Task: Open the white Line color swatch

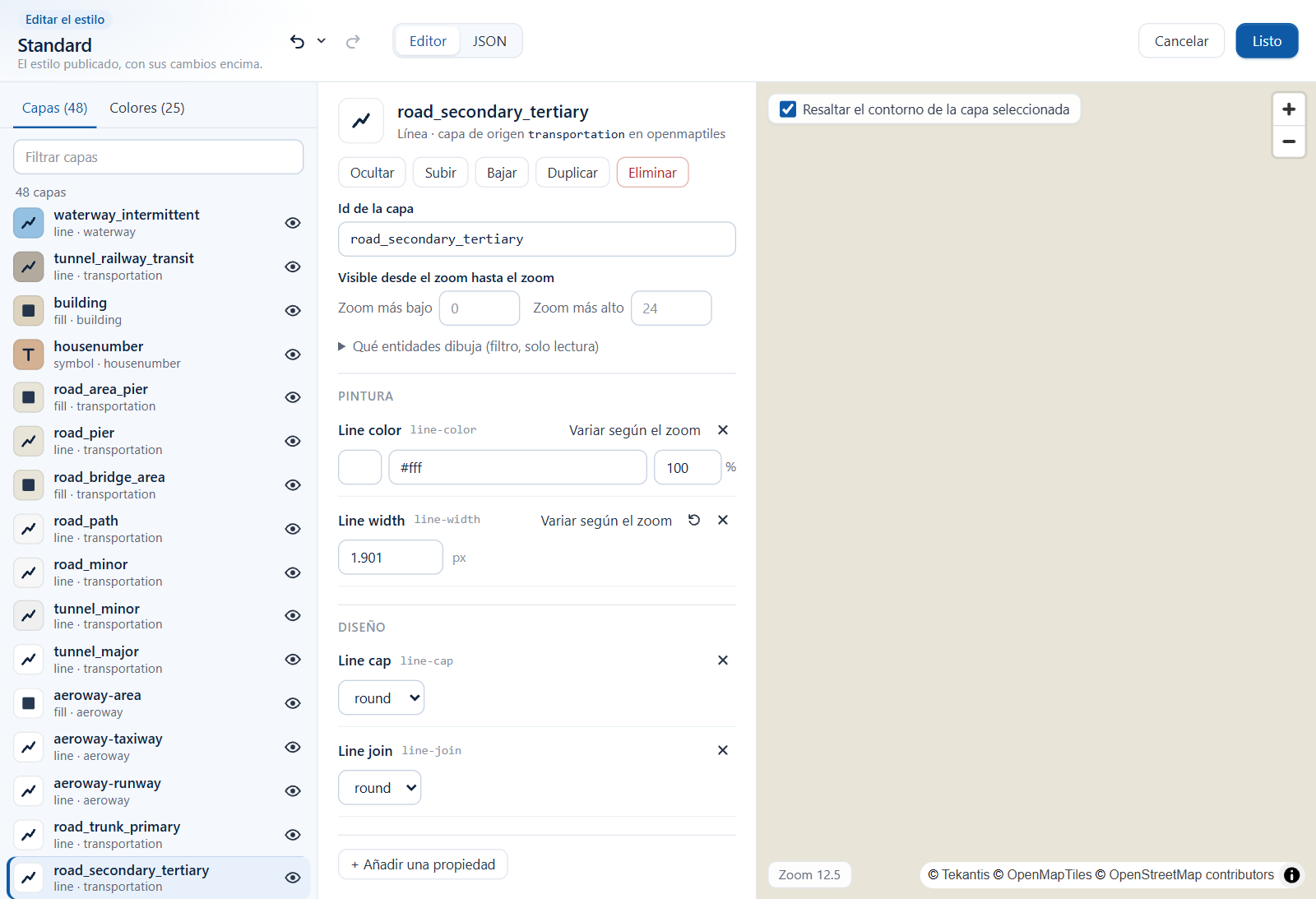Action: 360,467
